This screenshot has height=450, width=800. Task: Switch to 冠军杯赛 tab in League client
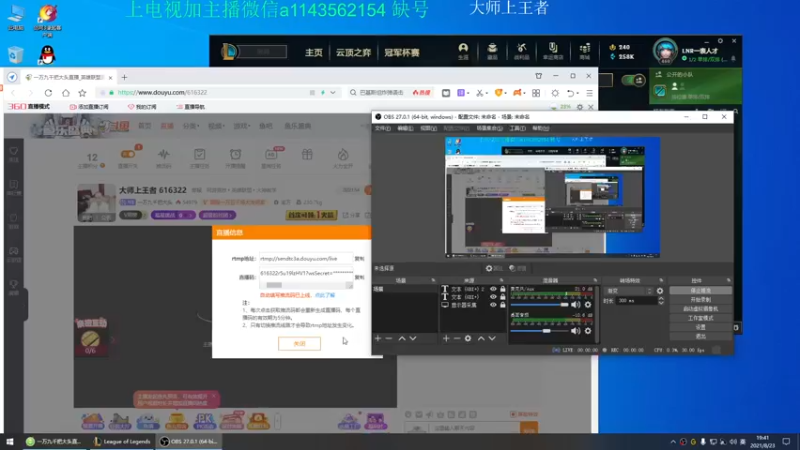tap(402, 53)
